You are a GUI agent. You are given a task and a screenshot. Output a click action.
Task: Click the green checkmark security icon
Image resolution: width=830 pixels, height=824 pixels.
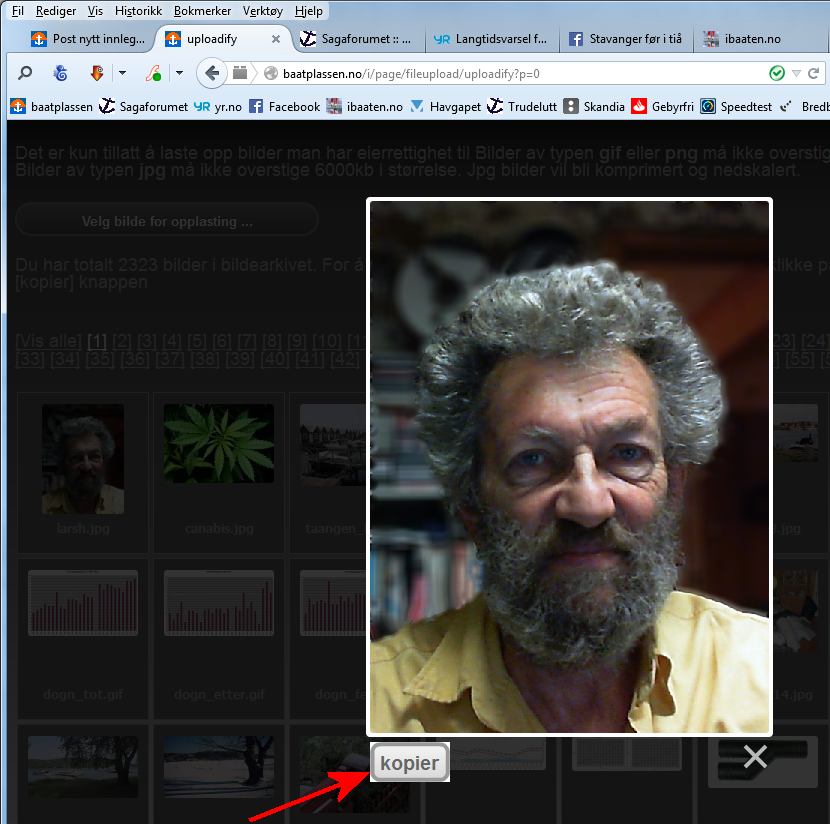[777, 73]
